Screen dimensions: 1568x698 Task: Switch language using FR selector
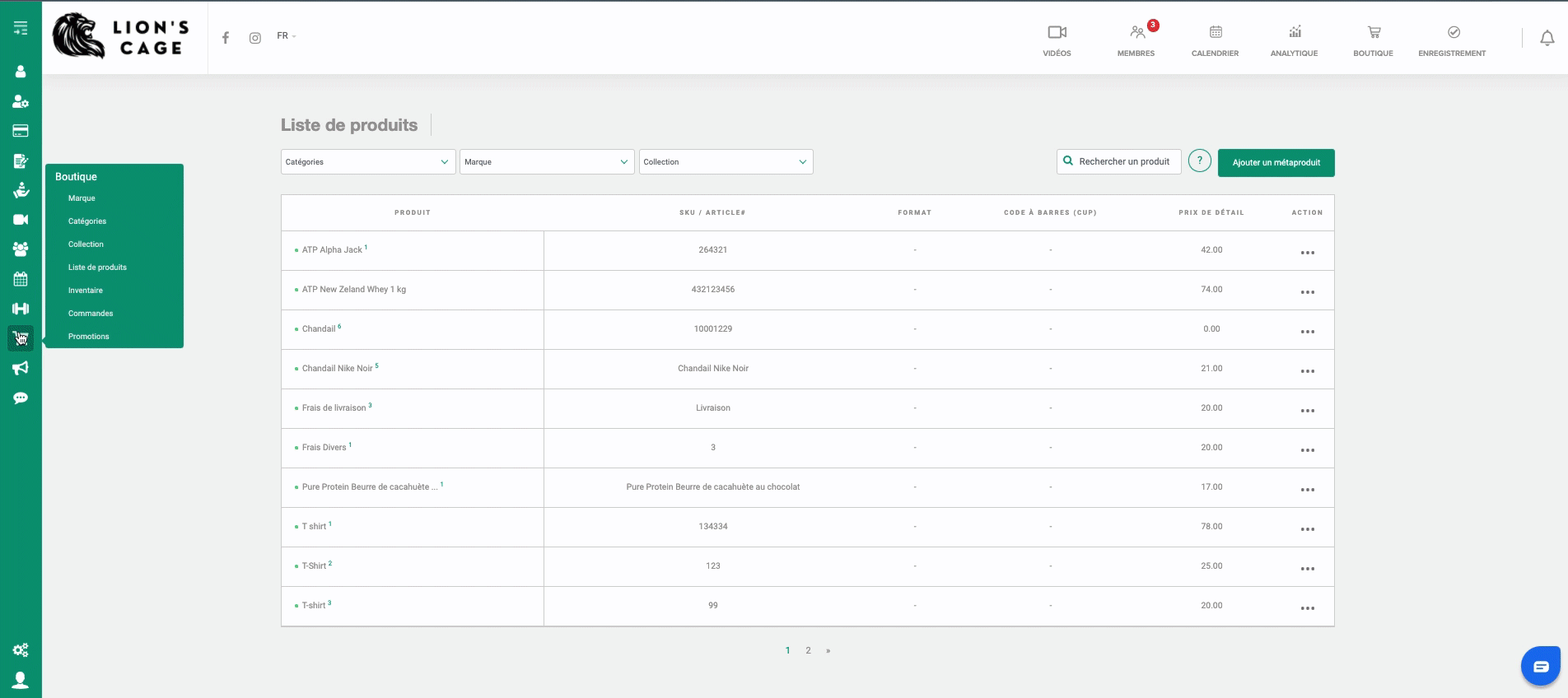286,36
